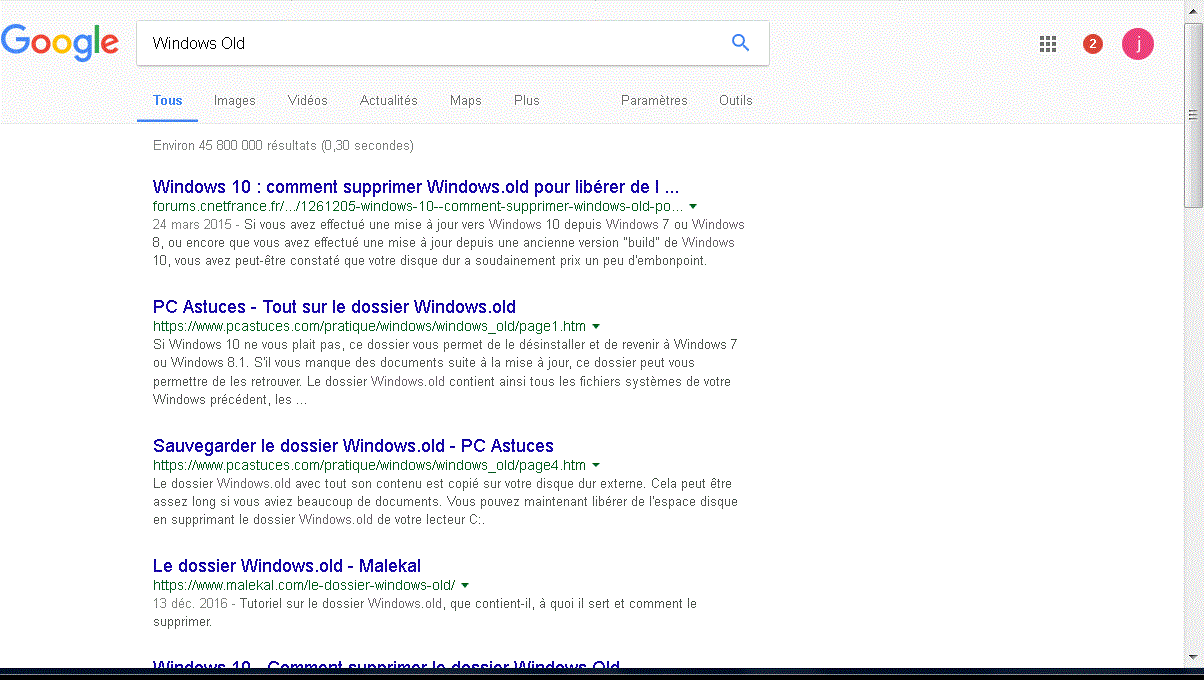Open the Google apps grid
The image size is (1204, 680).
pyautogui.click(x=1048, y=43)
